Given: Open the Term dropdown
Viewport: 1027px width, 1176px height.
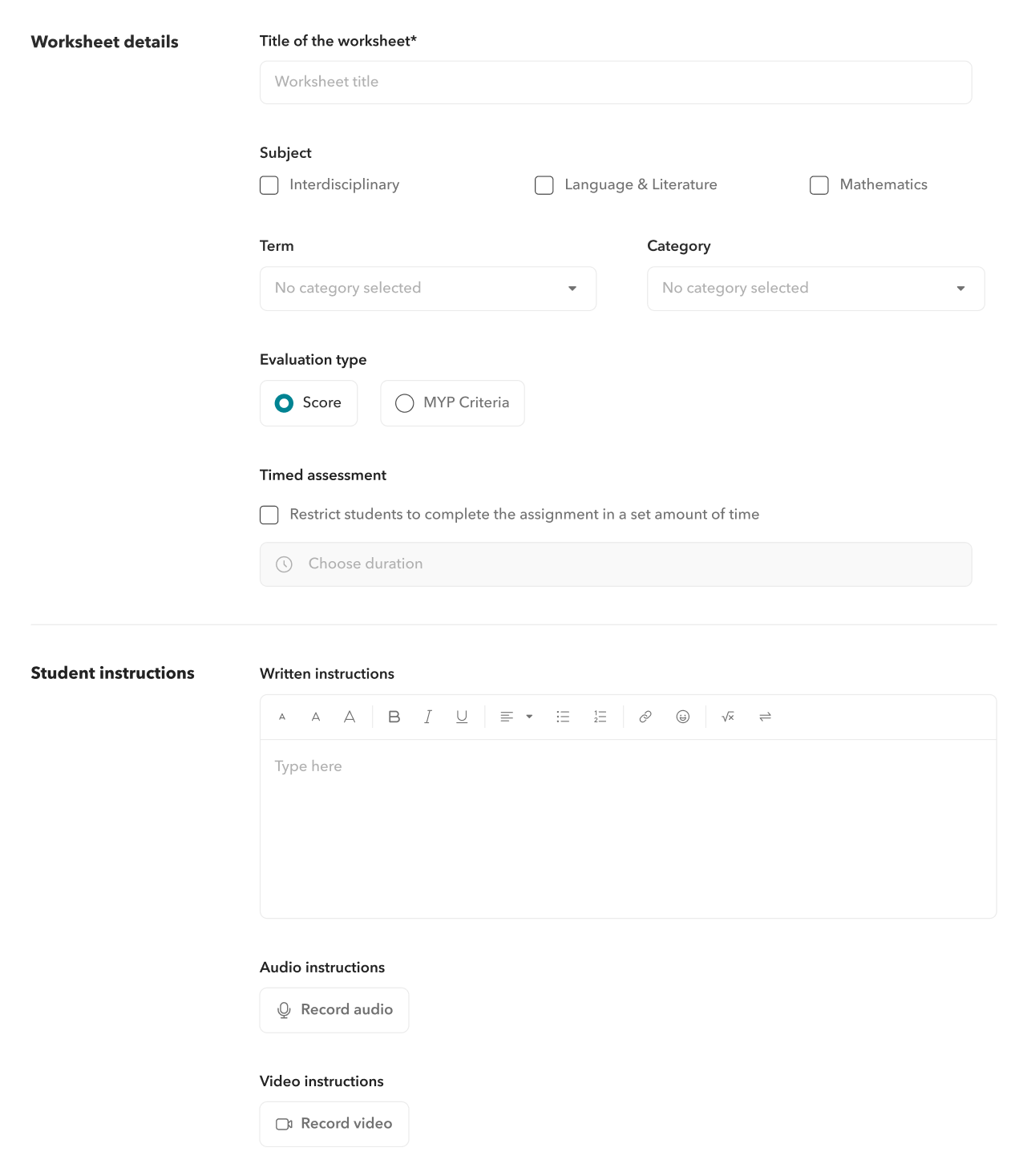Looking at the screenshot, I should (428, 289).
